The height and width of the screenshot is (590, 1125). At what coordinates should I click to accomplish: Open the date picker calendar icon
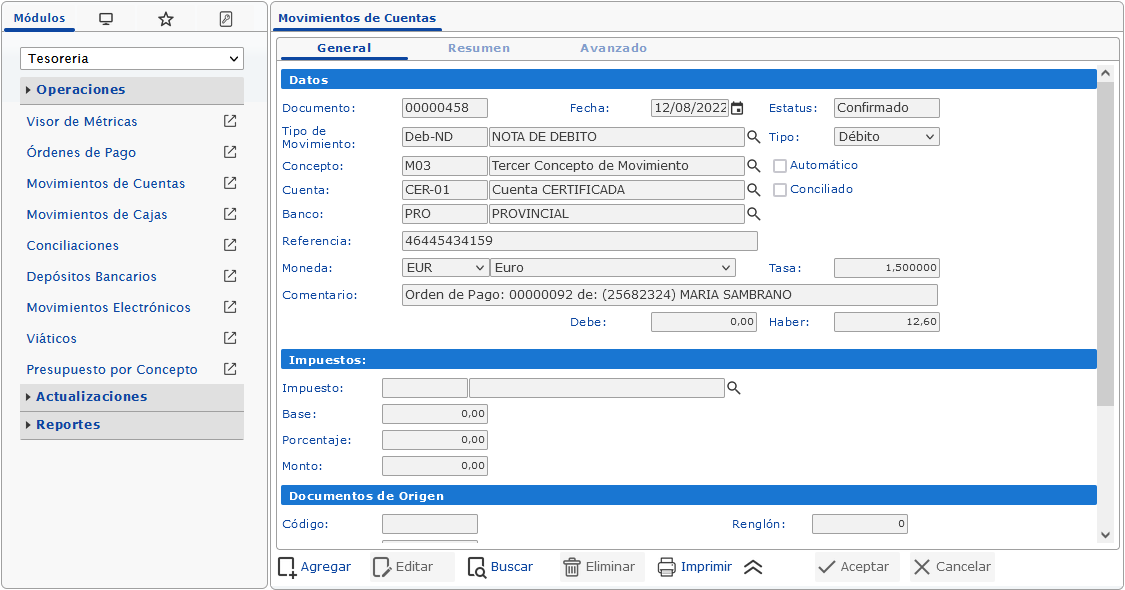(737, 108)
